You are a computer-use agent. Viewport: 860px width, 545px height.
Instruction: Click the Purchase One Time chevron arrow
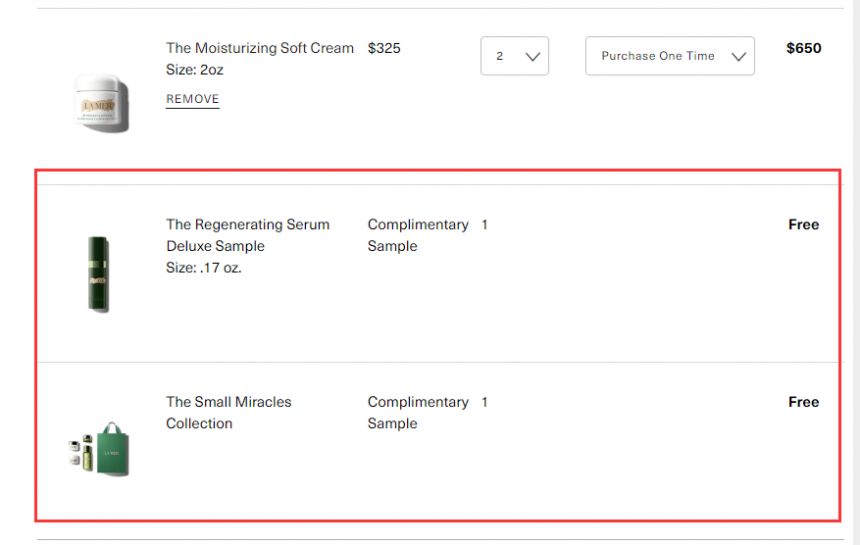click(739, 56)
